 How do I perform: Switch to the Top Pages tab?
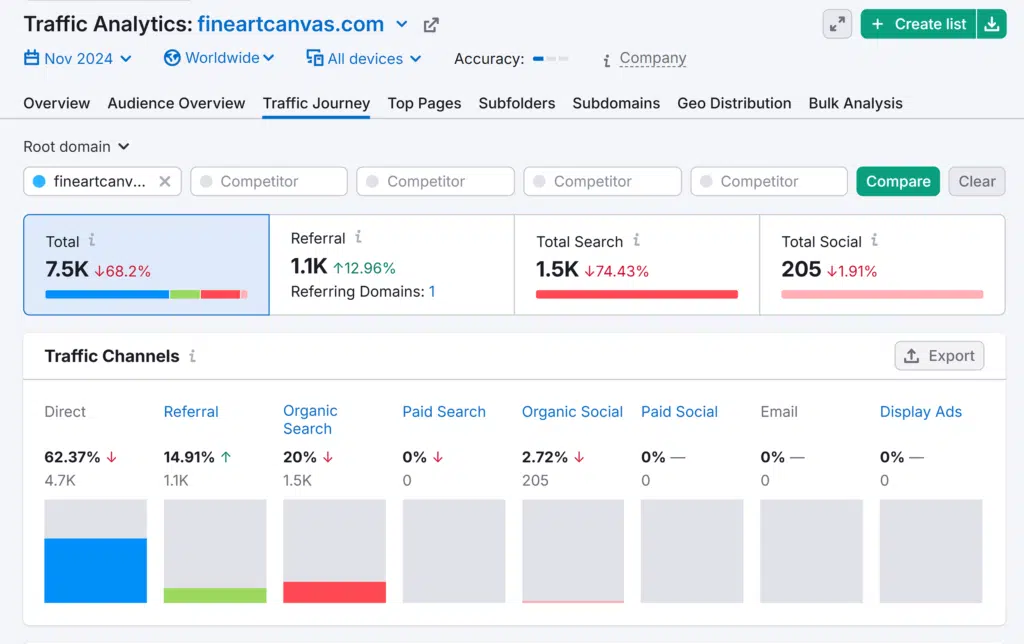point(424,103)
